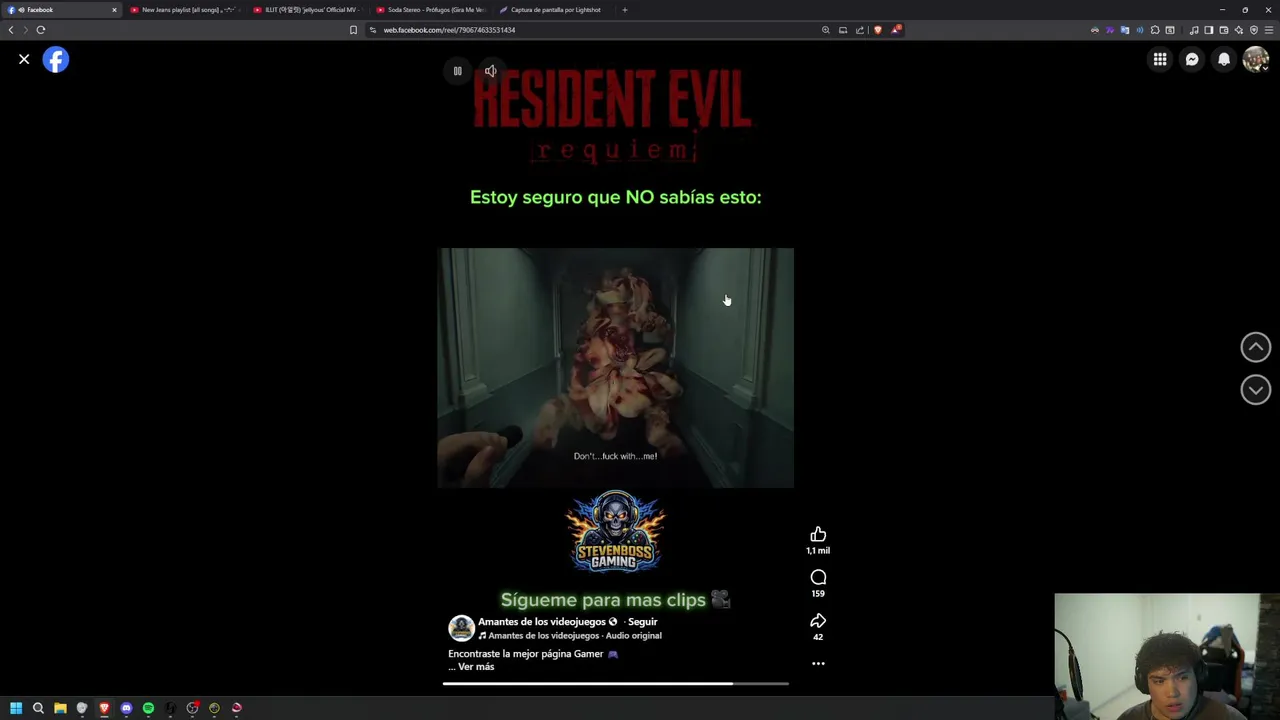Viewport: 1280px width, 720px height.
Task: Mute the reel's sound
Action: (x=490, y=71)
